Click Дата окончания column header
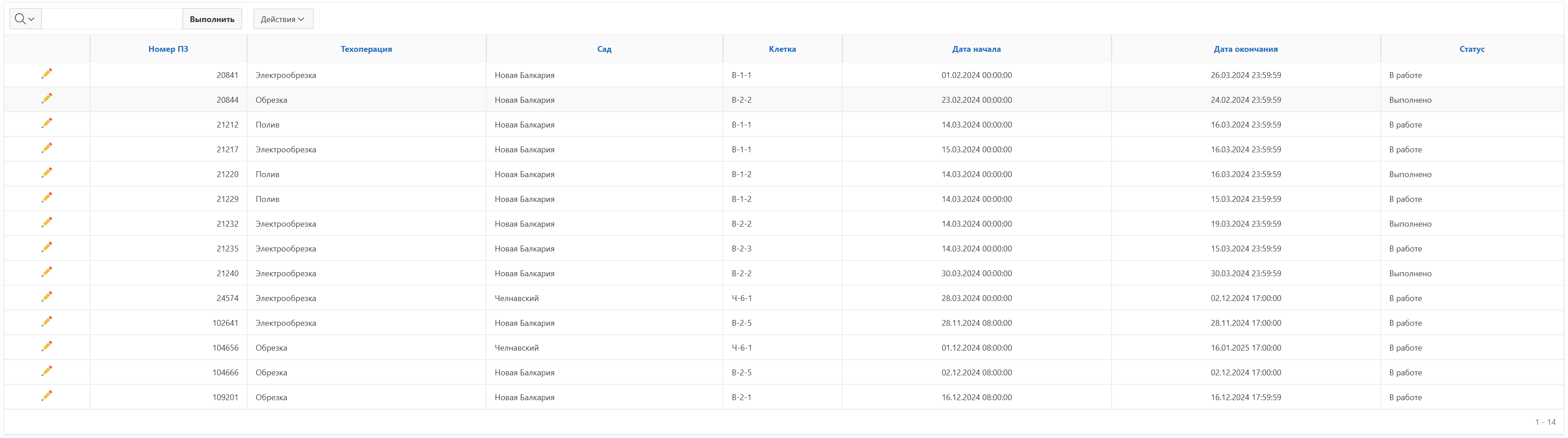The image size is (1568, 438). (x=1245, y=49)
